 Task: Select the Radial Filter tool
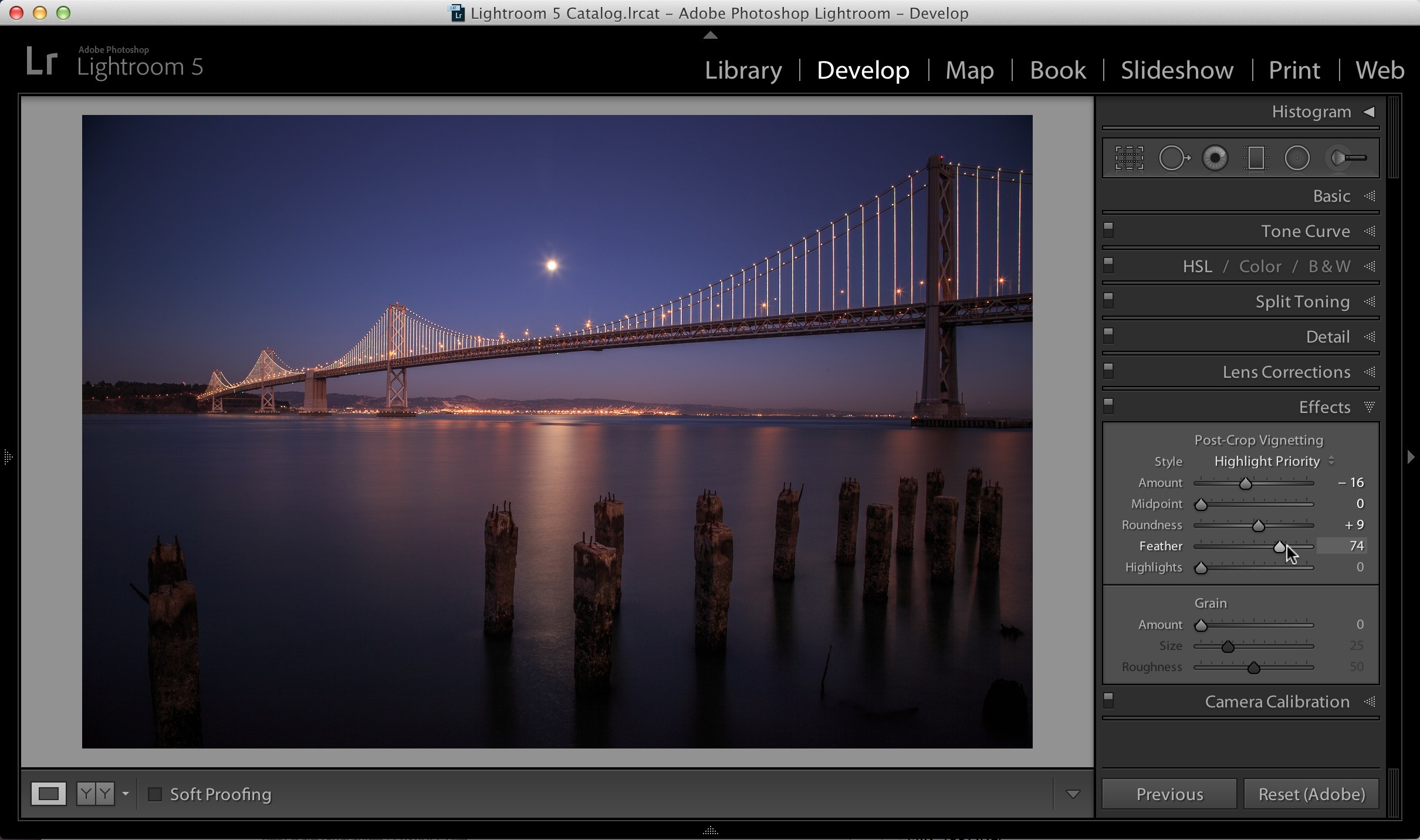pyautogui.click(x=1297, y=158)
